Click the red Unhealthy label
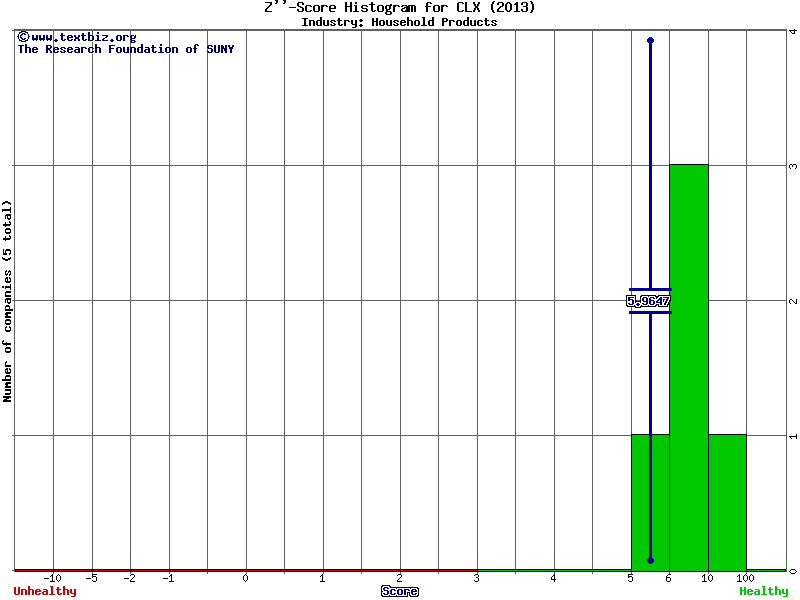 pos(45,591)
